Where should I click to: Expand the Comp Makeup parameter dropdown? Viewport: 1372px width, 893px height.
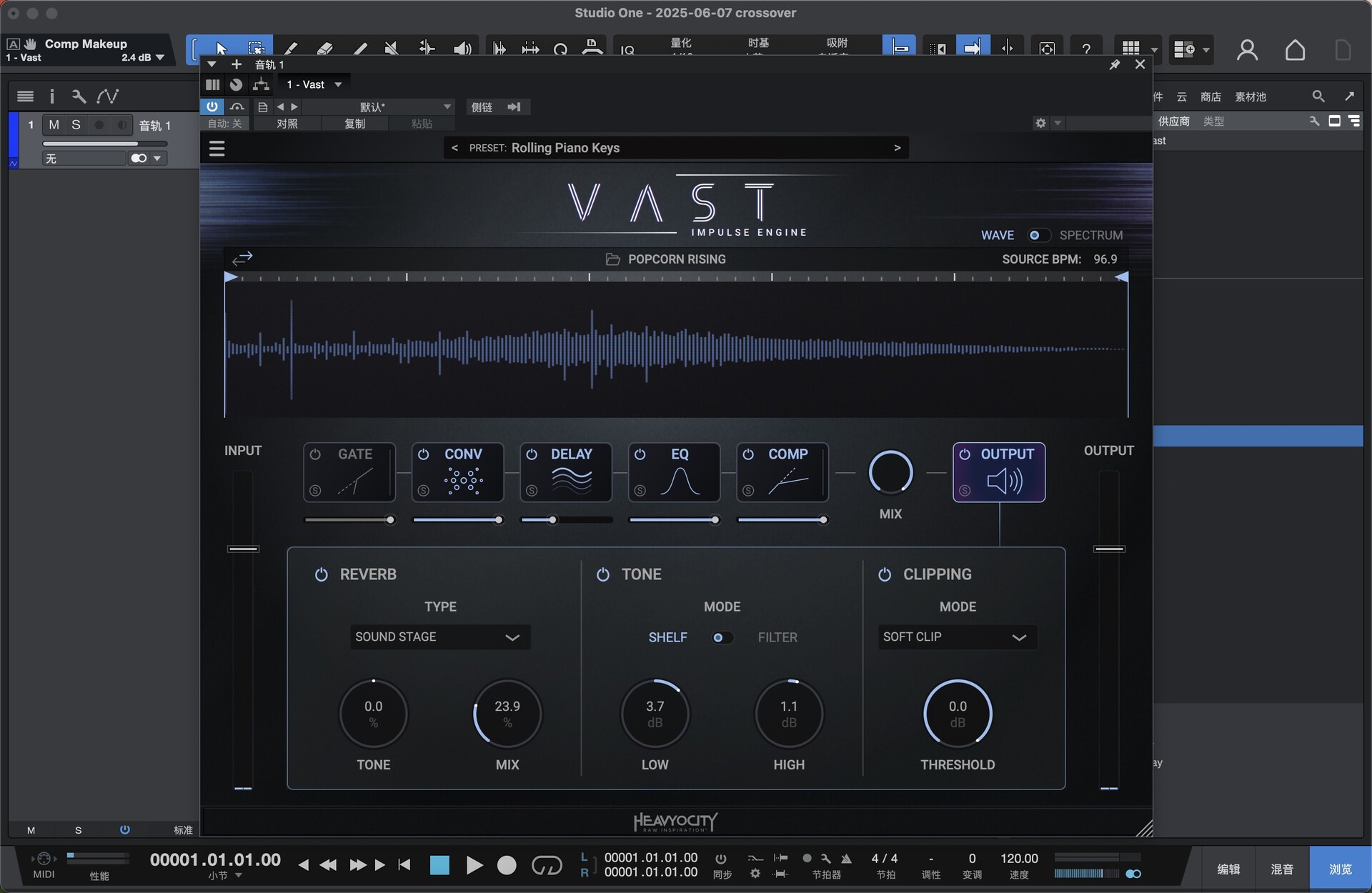coord(159,57)
